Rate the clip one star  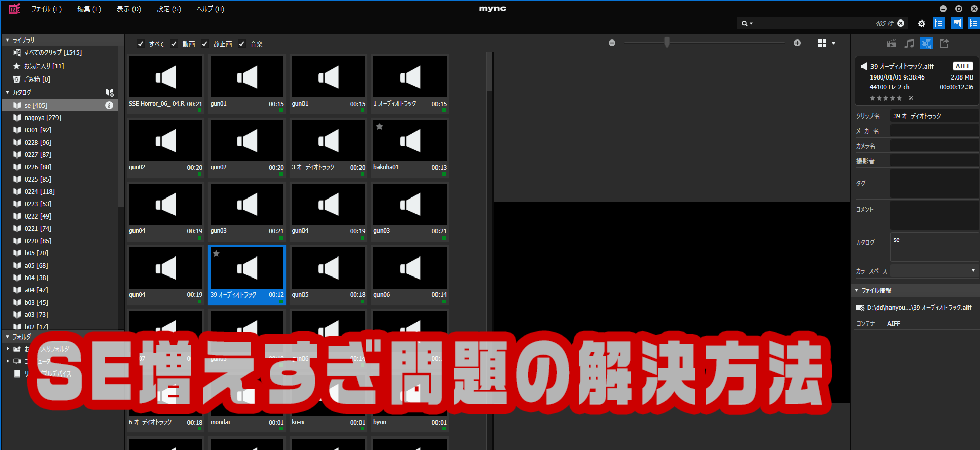point(872,98)
